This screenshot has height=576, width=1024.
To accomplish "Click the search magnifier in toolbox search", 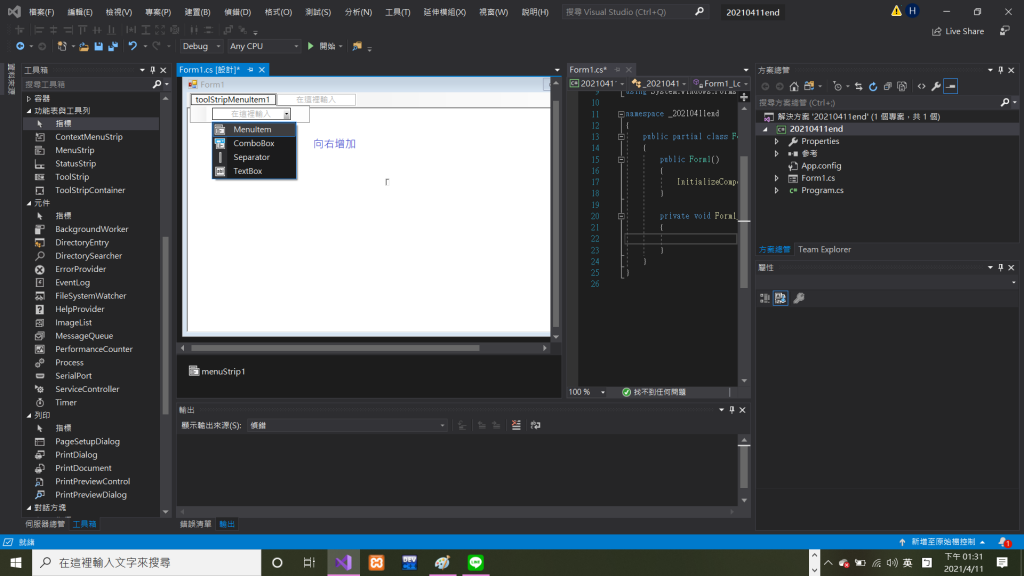I will pyautogui.click(x=157, y=84).
